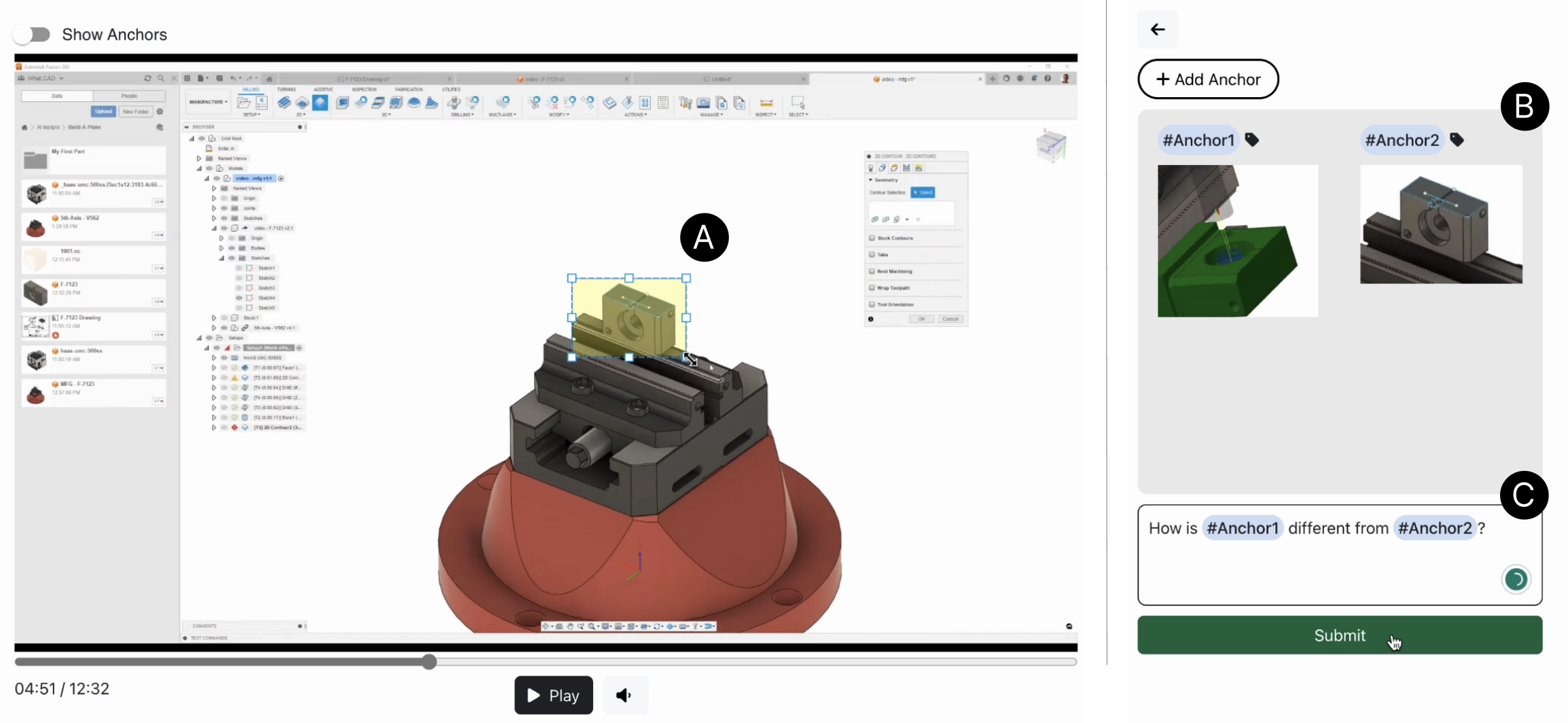This screenshot has width=1568, height=723.
Task: Enable the Stock Contours checkbox
Action: tap(872, 238)
